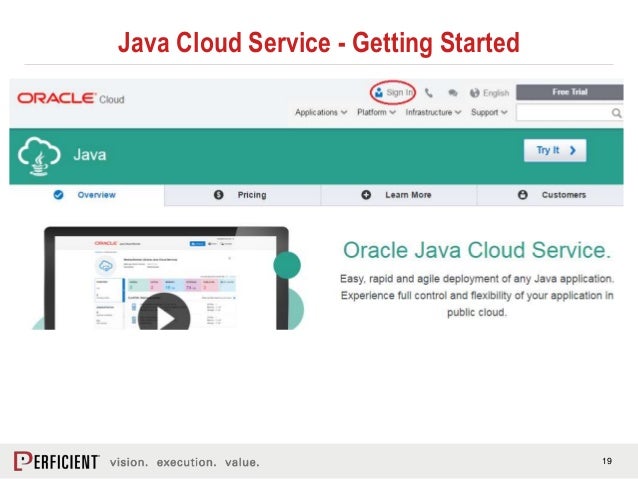This screenshot has height=479, width=638.
Task: Switch to the Overview tab
Action: (87, 195)
